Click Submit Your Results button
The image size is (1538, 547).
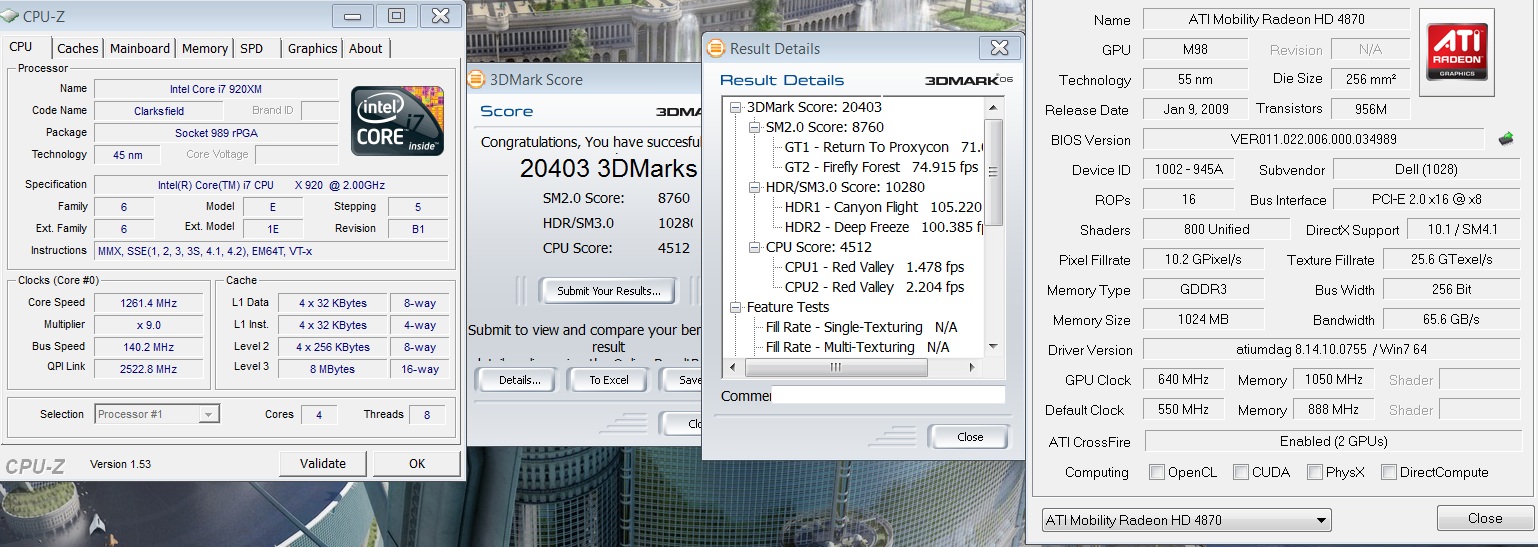point(609,291)
